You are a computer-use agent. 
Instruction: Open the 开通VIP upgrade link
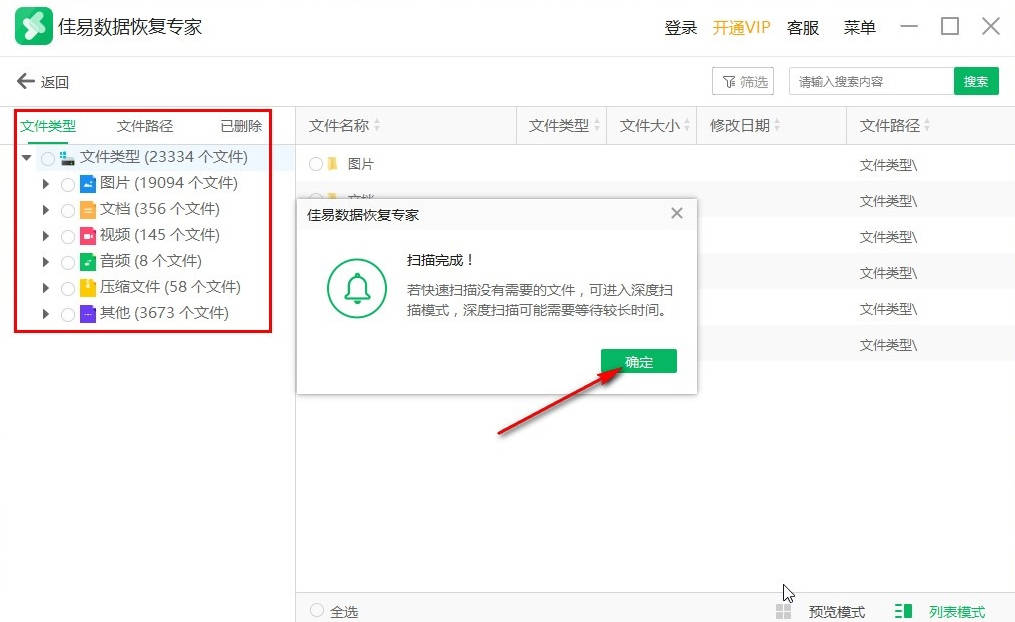click(x=742, y=28)
